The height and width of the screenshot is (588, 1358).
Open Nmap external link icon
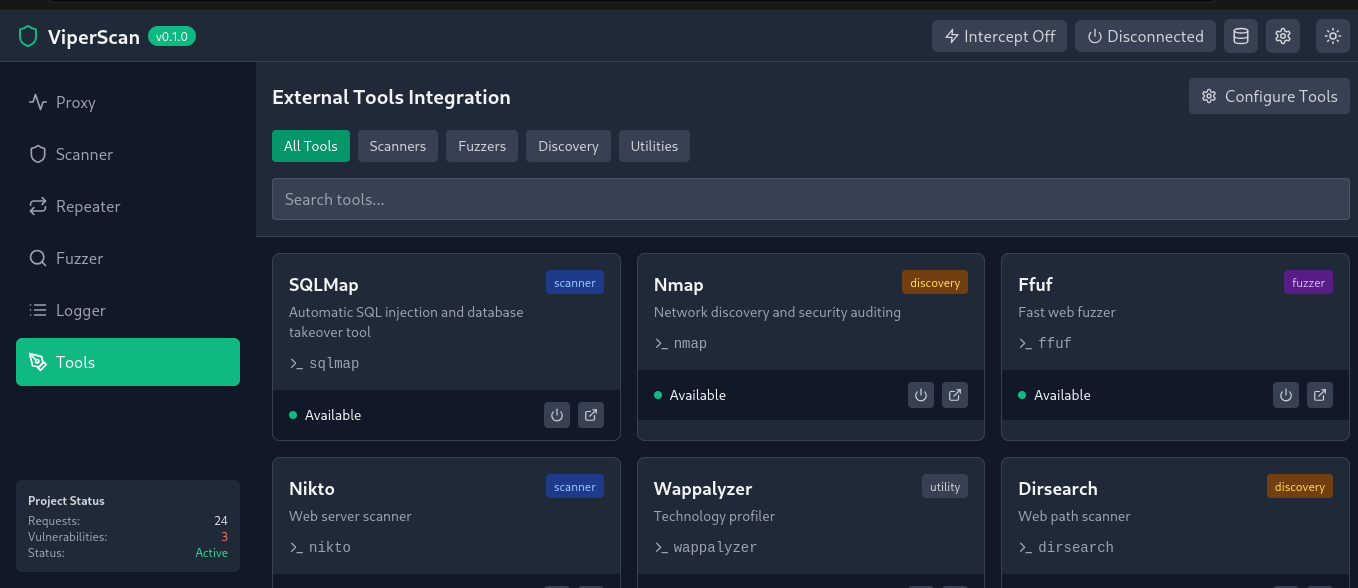point(955,395)
